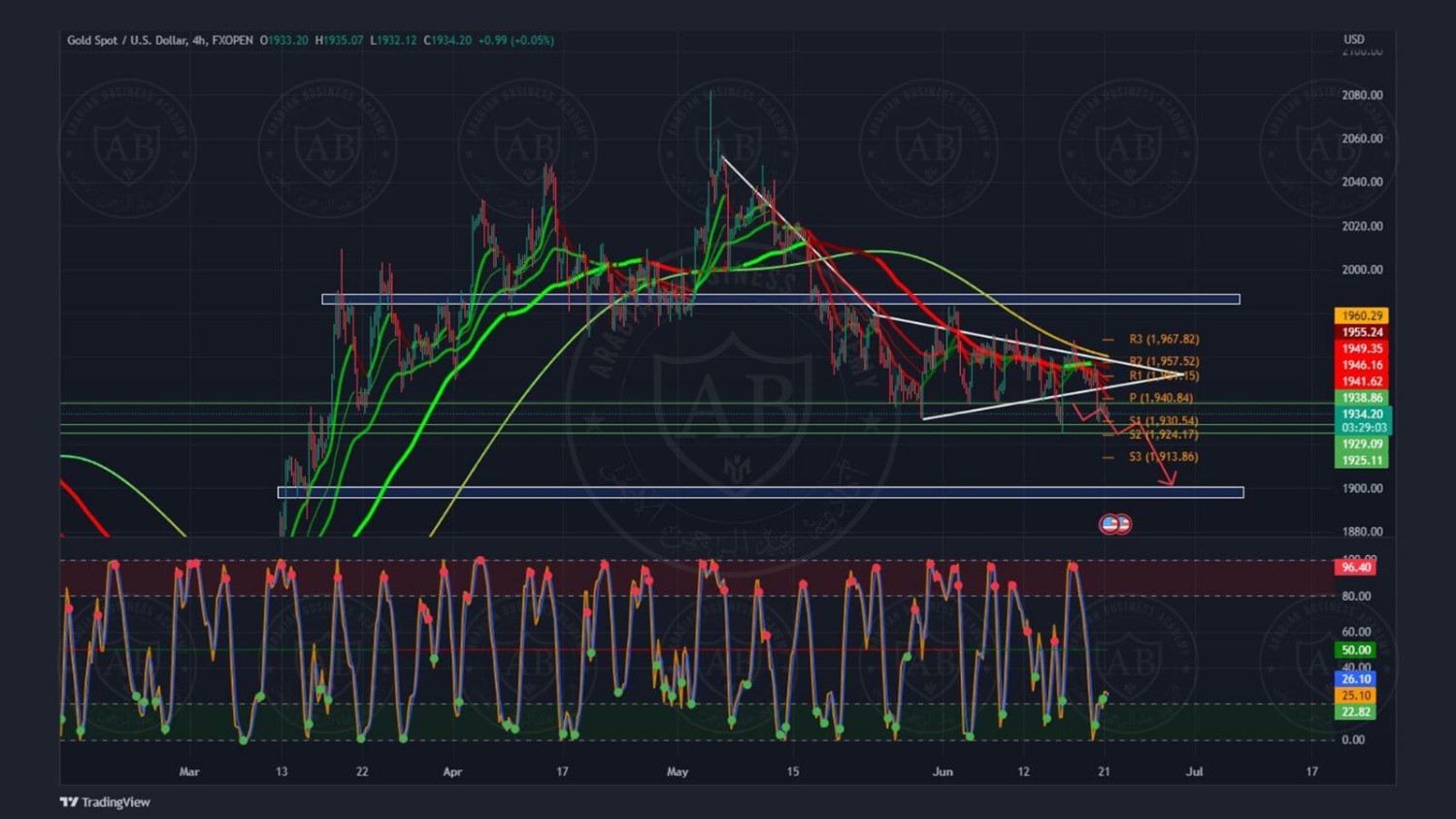
Task: Click the orange 25.10 oscillator value tag
Action: (x=1356, y=696)
